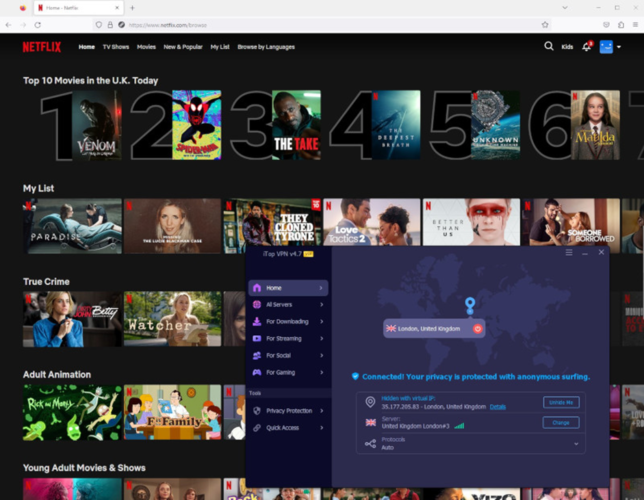Open the list all tabs chevron
644x500 pixels.
coord(565,8)
